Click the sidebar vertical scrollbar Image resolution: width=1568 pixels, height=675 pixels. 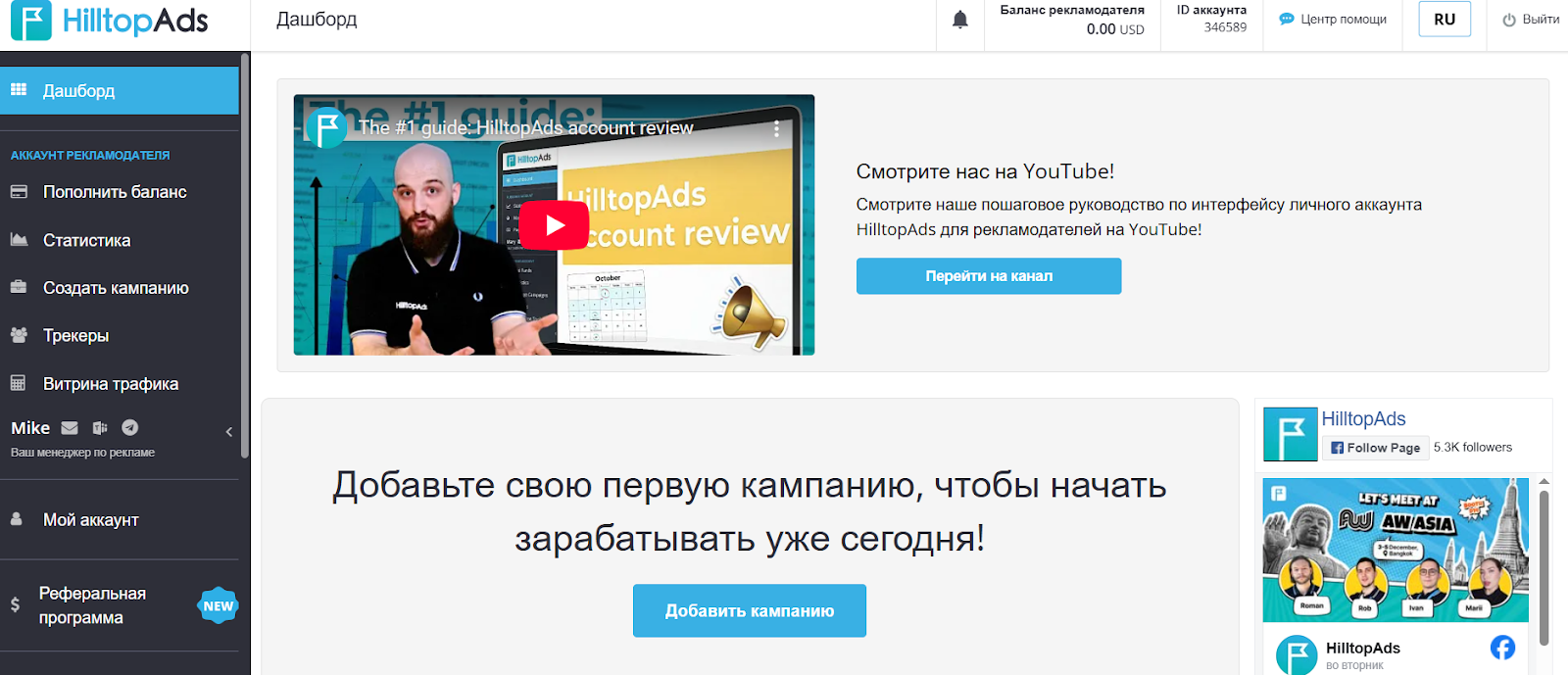coord(245,257)
